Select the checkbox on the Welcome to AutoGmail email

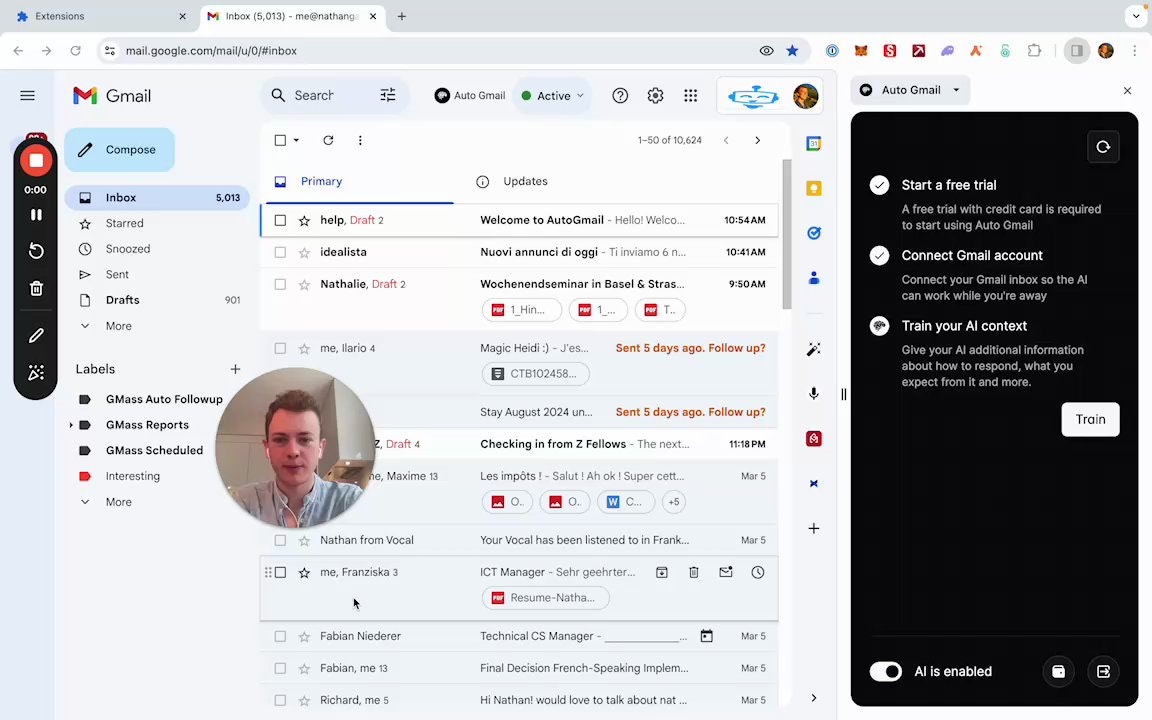point(280,220)
